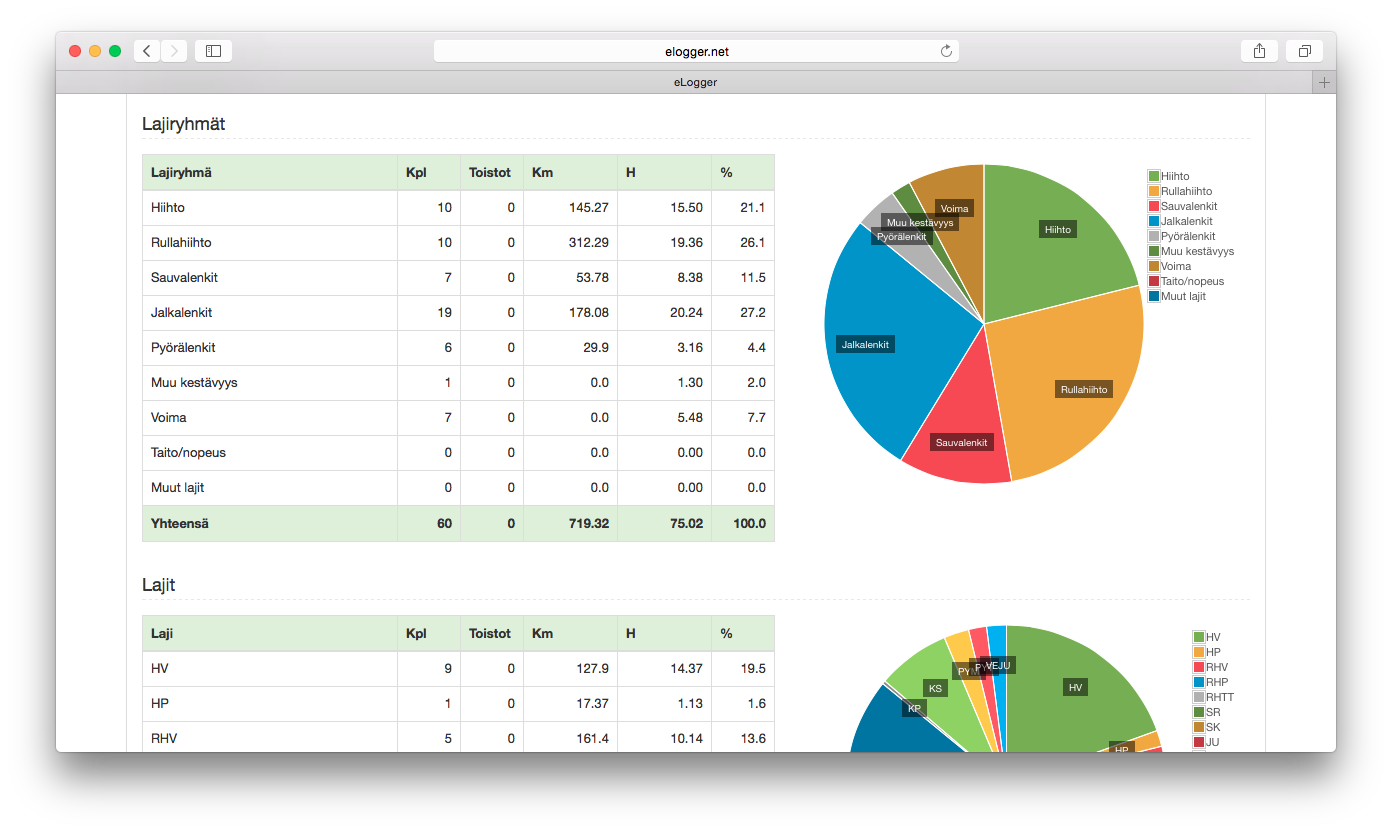Click the Muu kestävyys pie label
The width and height of the screenshot is (1392, 832).
click(920, 222)
